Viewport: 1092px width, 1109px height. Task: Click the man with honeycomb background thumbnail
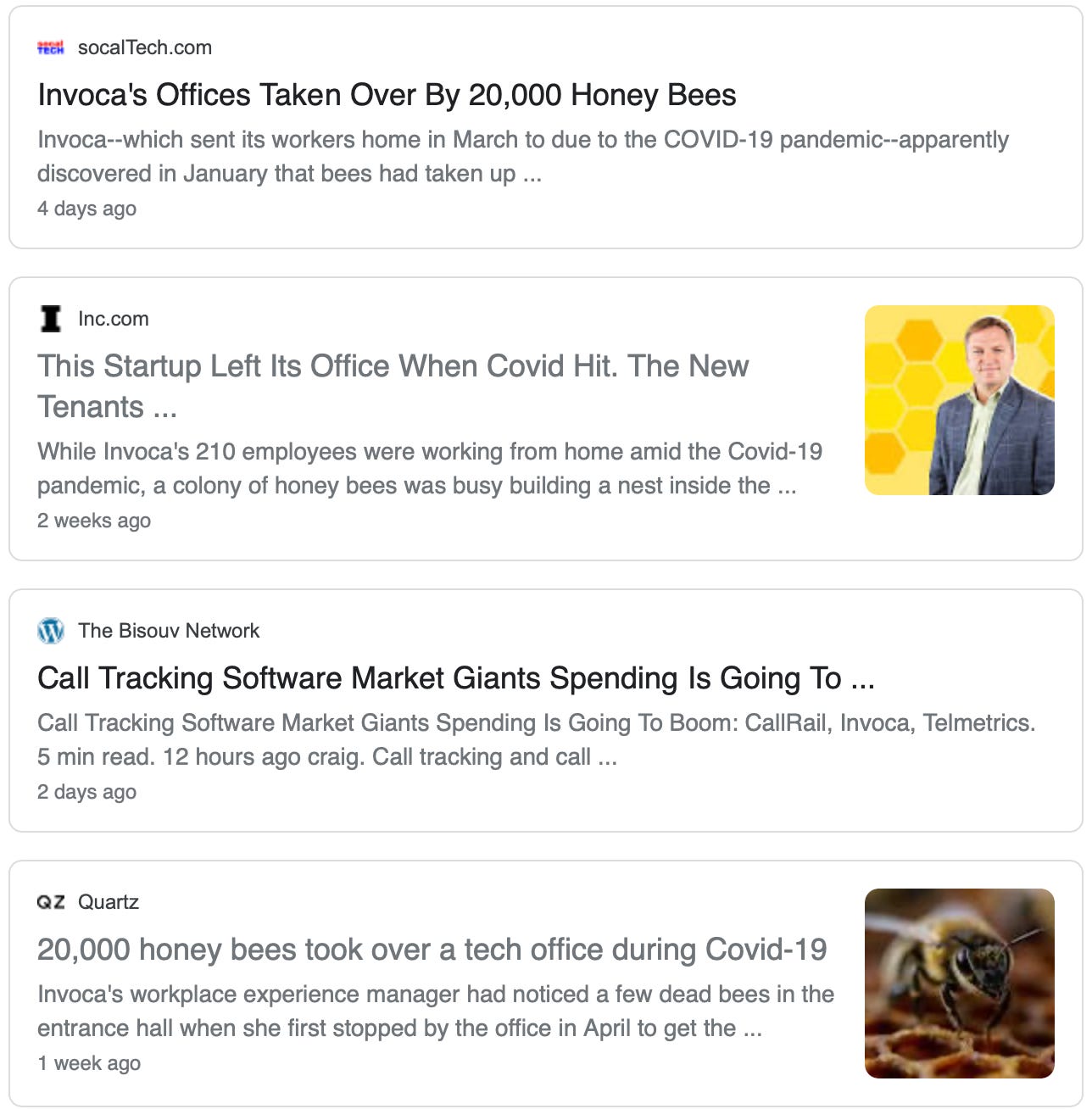(959, 400)
